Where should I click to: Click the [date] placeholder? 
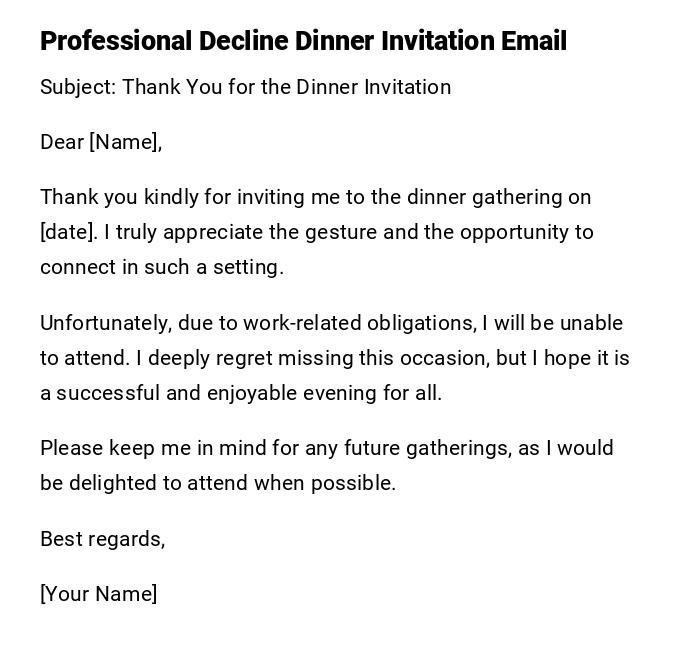68,232
